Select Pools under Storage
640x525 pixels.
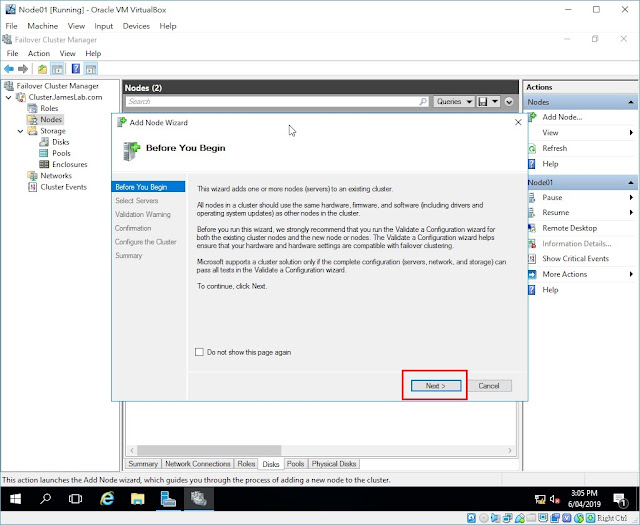coord(61,153)
